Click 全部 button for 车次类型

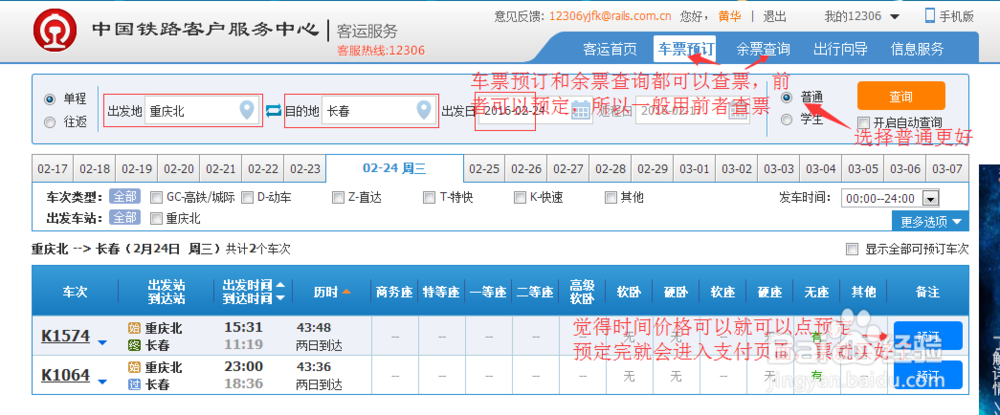coord(124,196)
